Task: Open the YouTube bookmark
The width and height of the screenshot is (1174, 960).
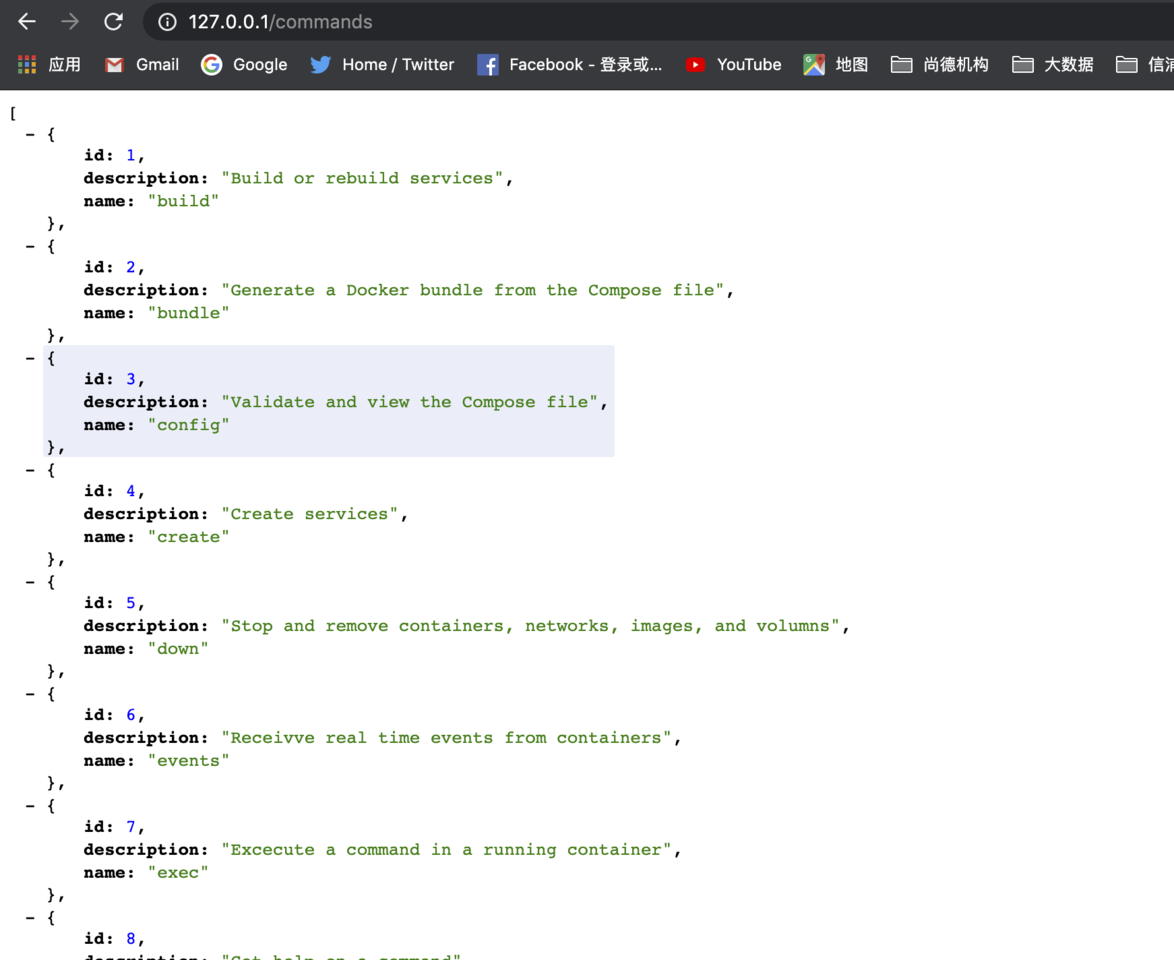Action: pos(734,64)
